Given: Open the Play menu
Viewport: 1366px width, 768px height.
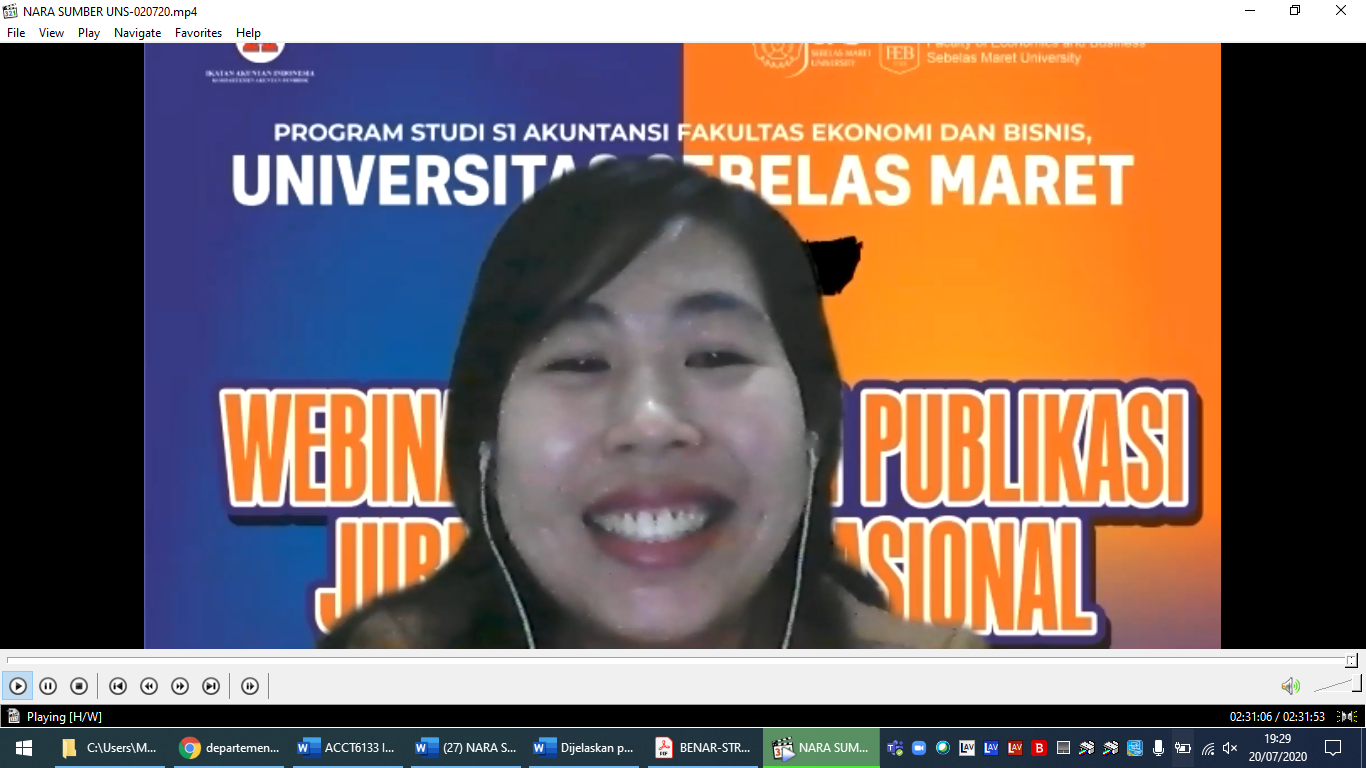Looking at the screenshot, I should tap(89, 33).
